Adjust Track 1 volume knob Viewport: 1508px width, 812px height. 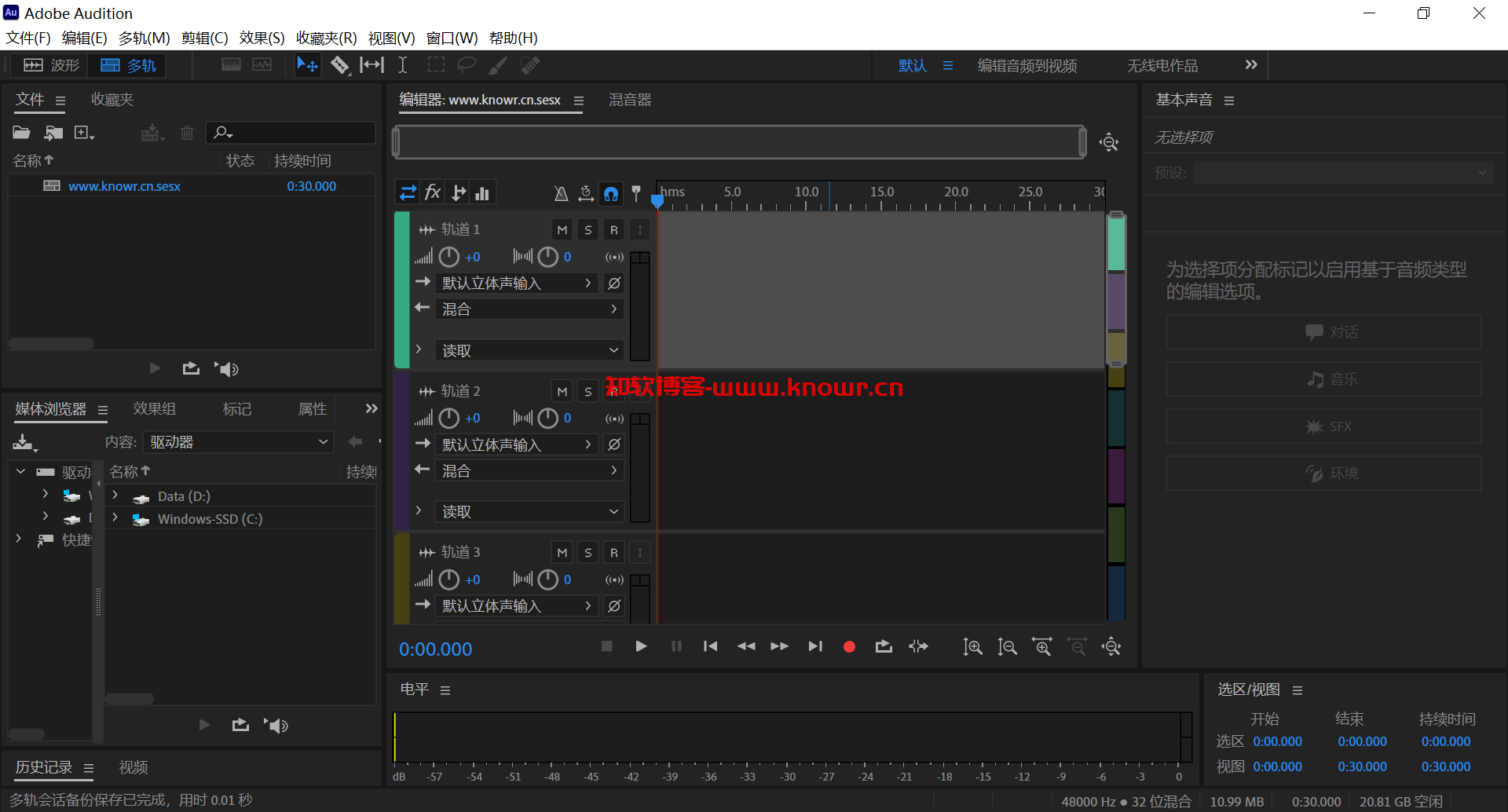tap(448, 257)
